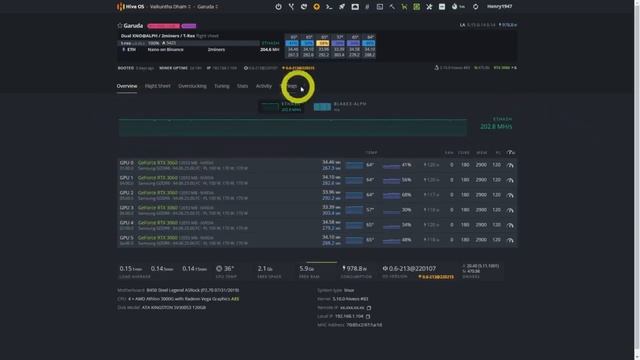The width and height of the screenshot is (640, 360).
Task: Click the yellow 68% fan cell in summary
Action: point(323,43)
